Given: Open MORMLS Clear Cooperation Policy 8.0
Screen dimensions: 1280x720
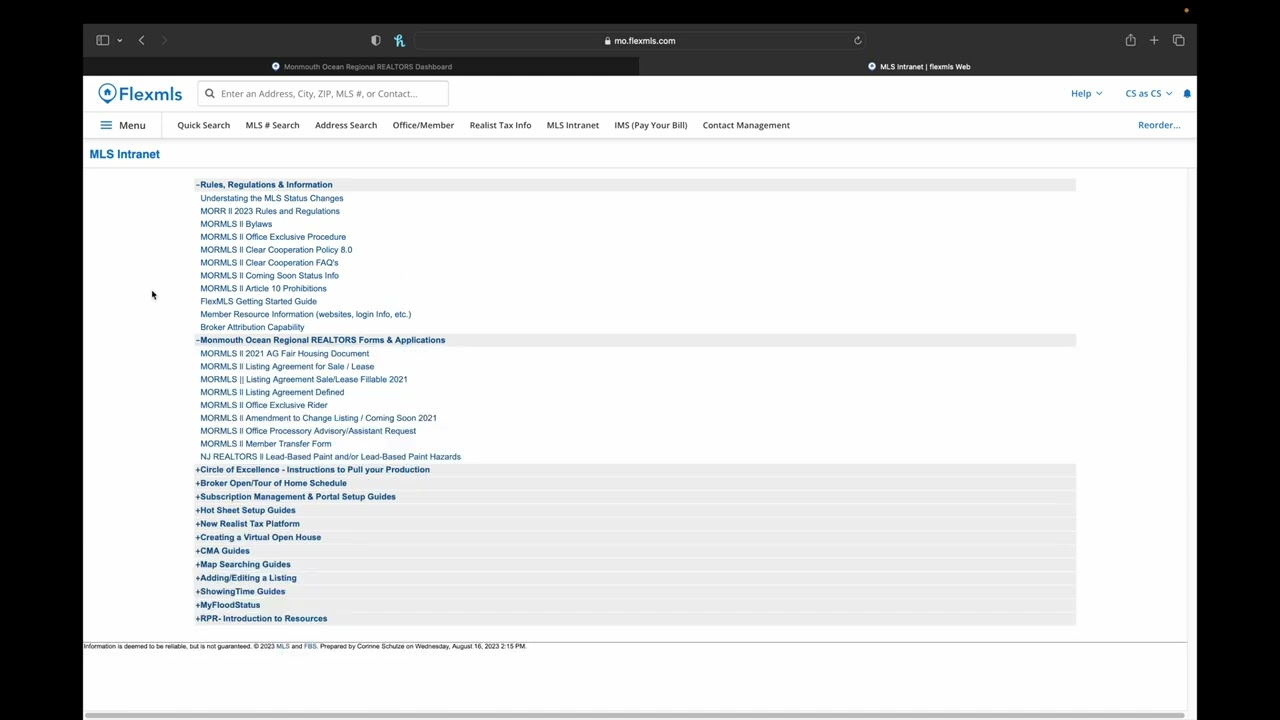Looking at the screenshot, I should pos(276,250).
